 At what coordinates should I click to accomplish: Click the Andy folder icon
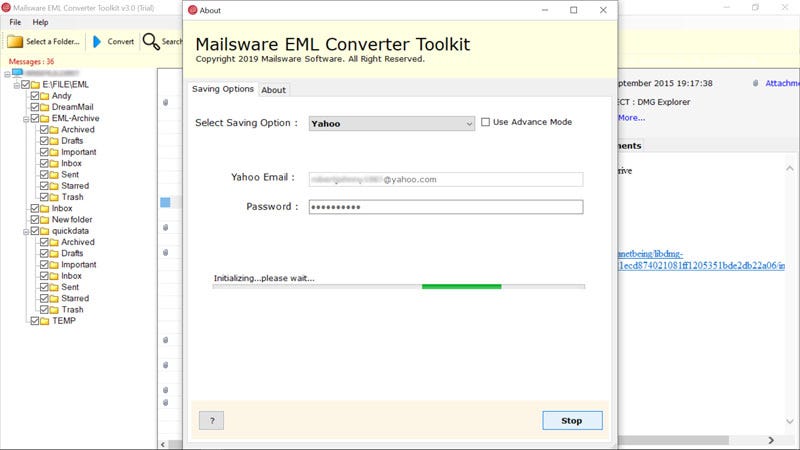[x=45, y=96]
